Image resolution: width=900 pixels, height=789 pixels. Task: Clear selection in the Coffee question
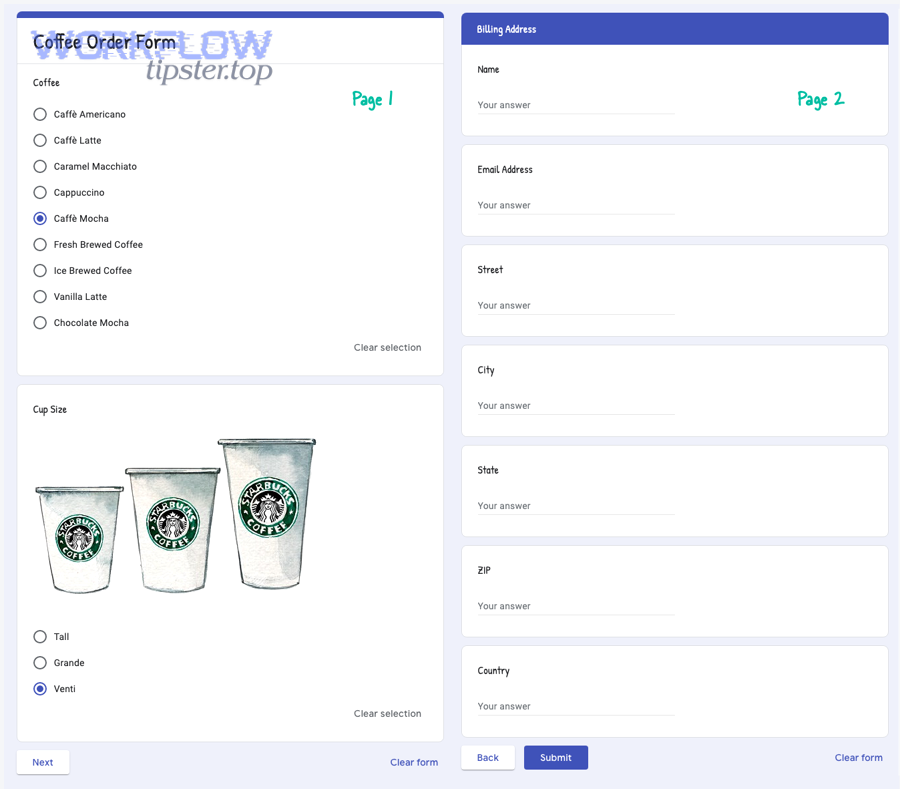(387, 347)
